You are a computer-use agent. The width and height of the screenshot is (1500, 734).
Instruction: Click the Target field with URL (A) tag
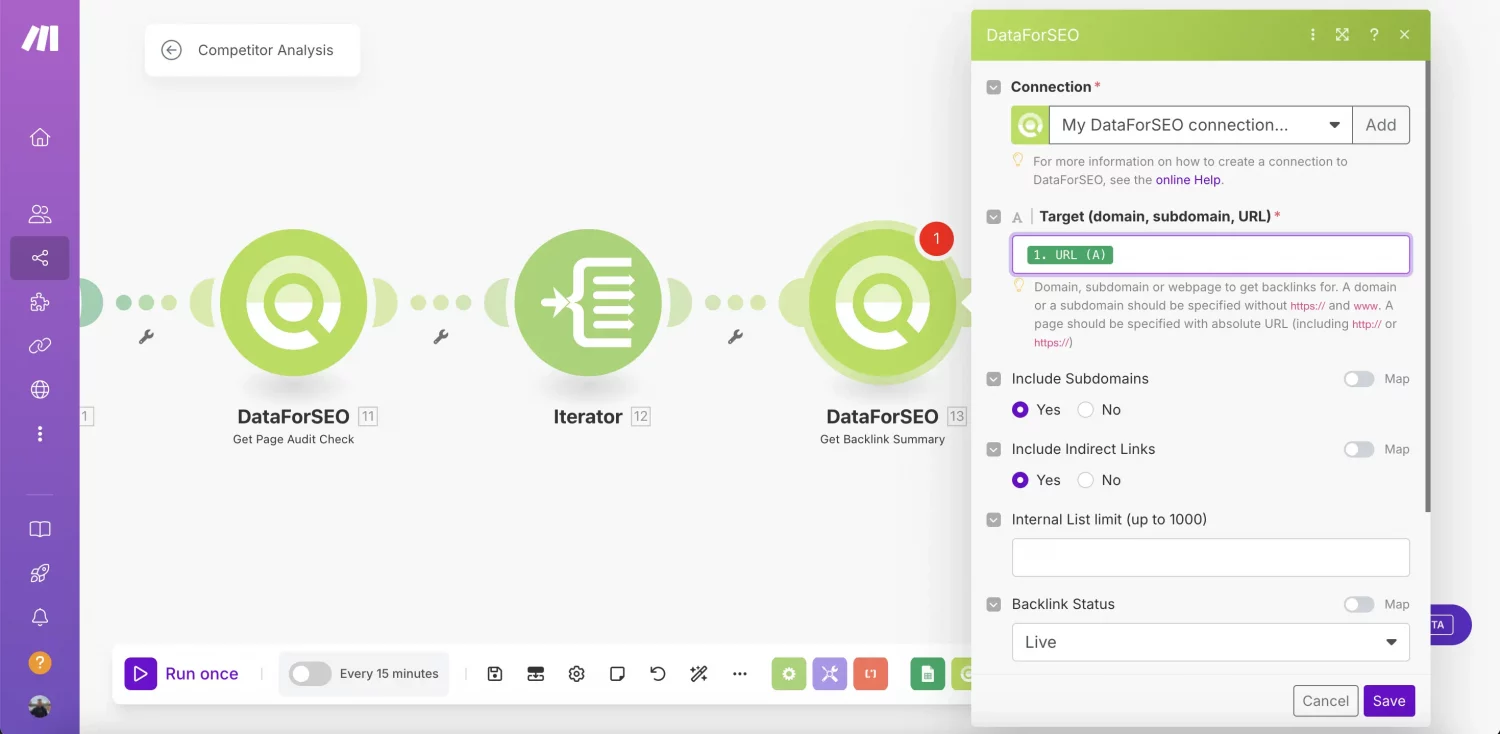tap(1211, 255)
